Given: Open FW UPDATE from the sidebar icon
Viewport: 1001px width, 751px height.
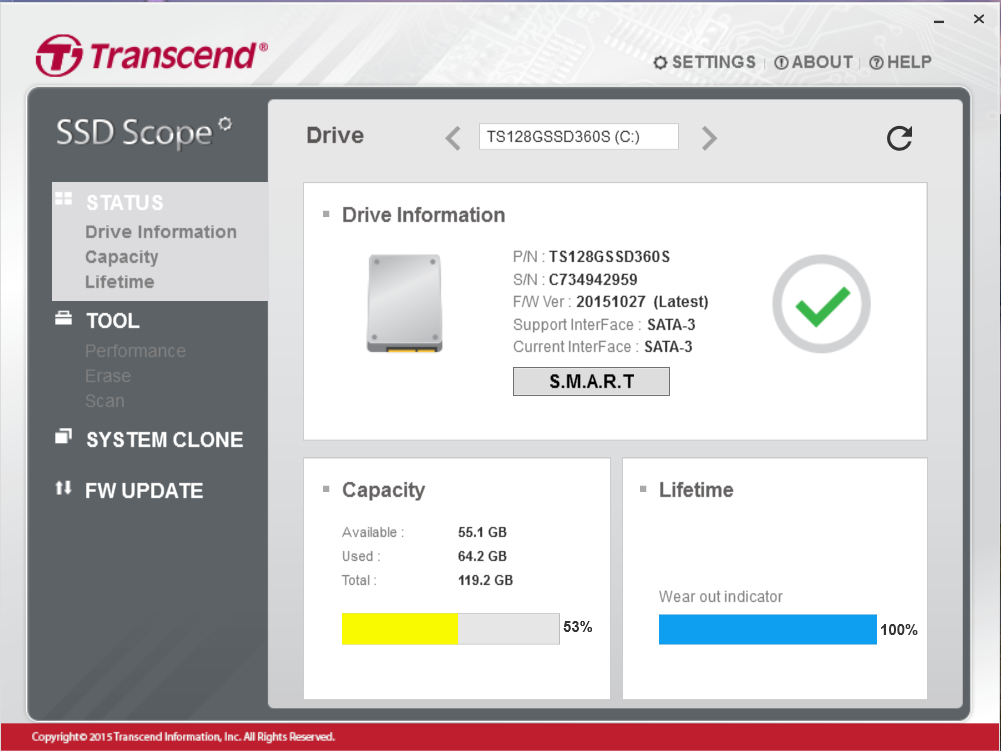Looking at the screenshot, I should (63, 488).
